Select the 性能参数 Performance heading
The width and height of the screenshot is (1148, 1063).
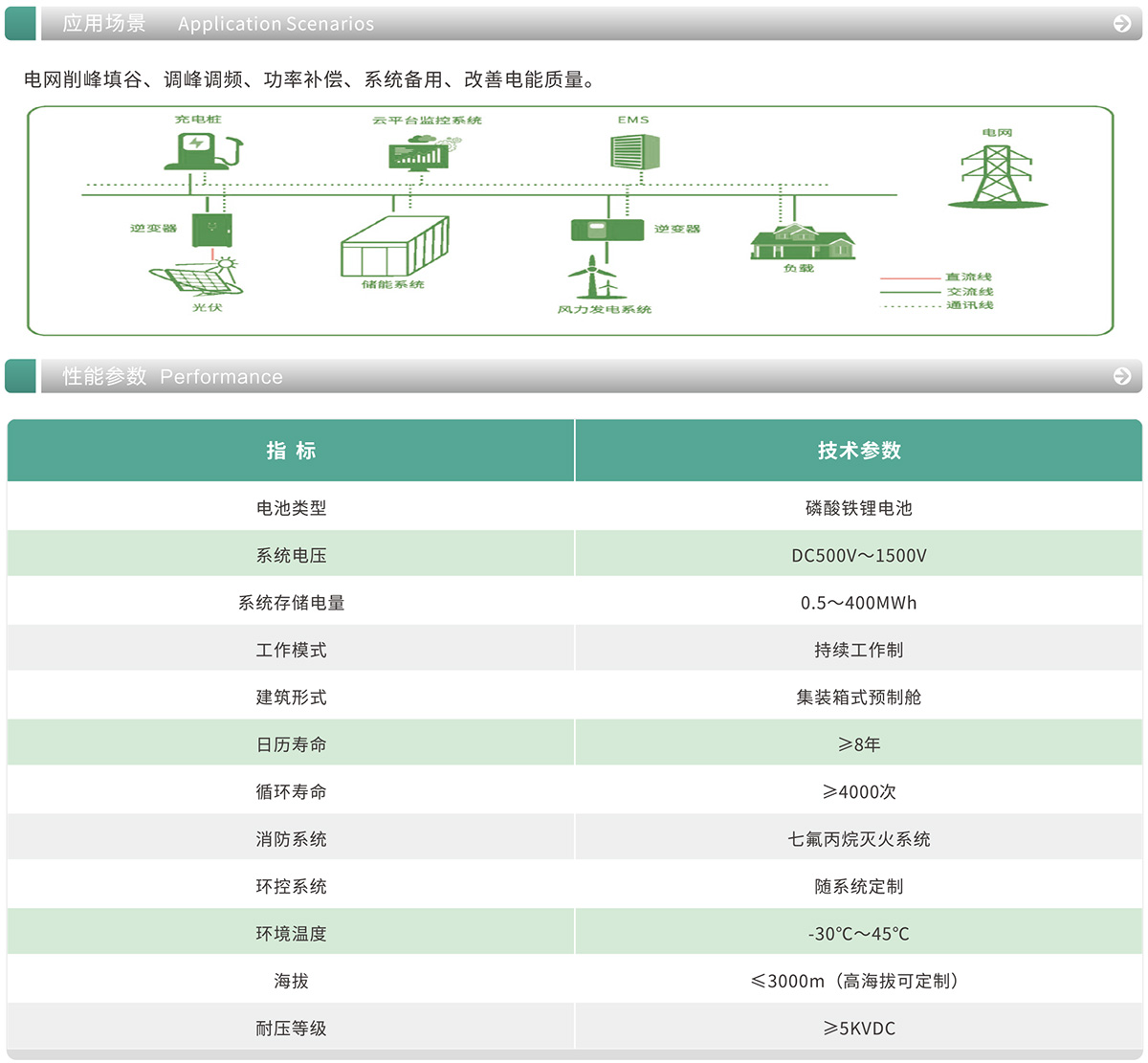tap(173, 377)
